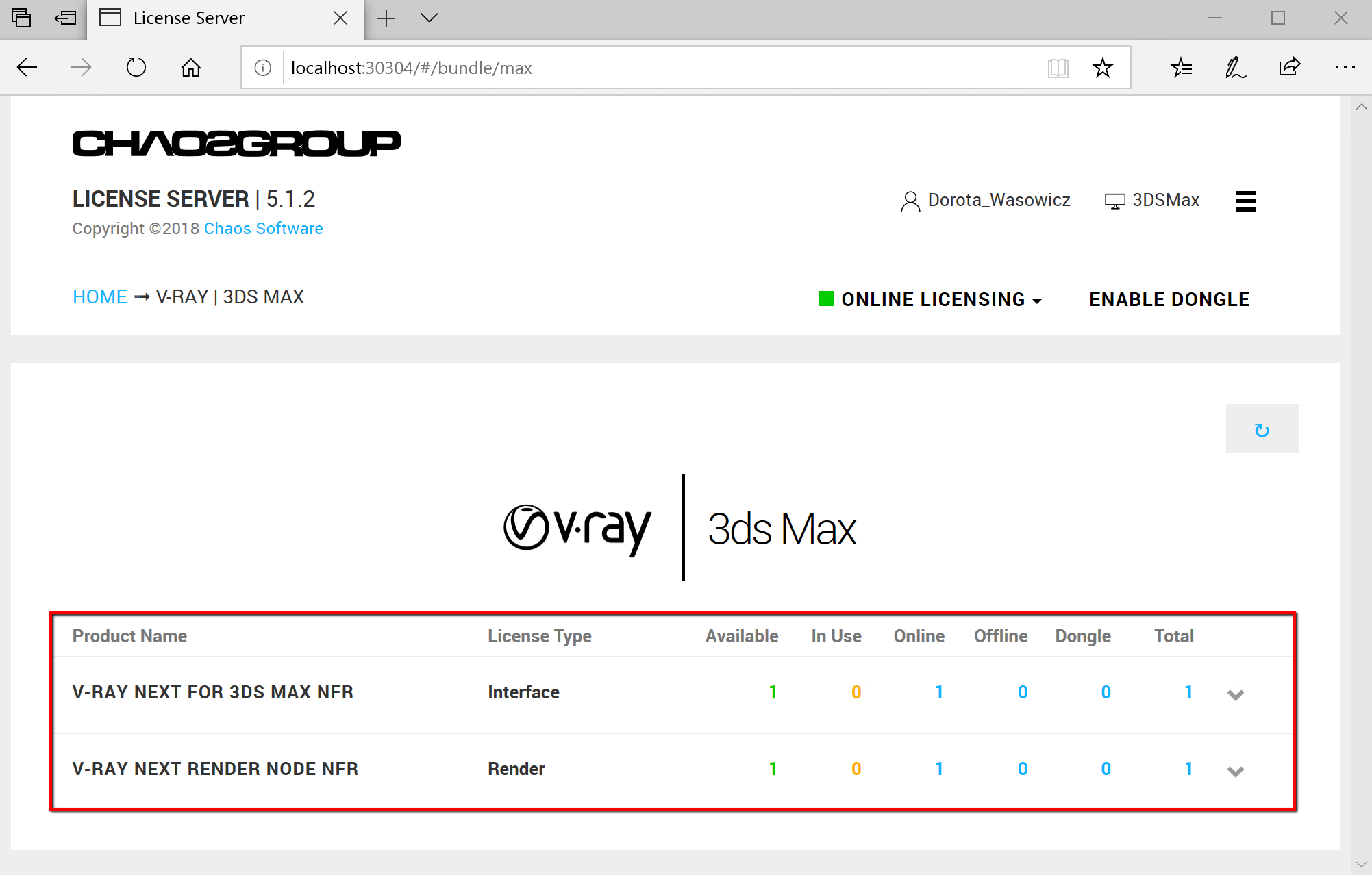The height and width of the screenshot is (875, 1372).
Task: Click the browser refresh page icon
Action: (x=136, y=67)
